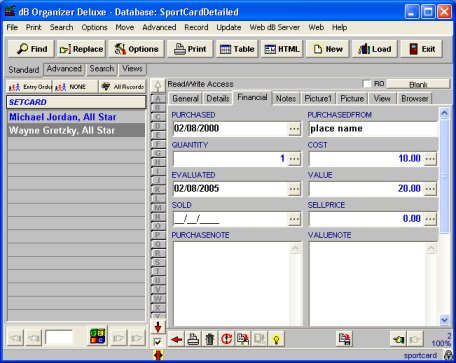
Task: Click the grayed duplicate icon before light bulb
Action: [x=260, y=339]
